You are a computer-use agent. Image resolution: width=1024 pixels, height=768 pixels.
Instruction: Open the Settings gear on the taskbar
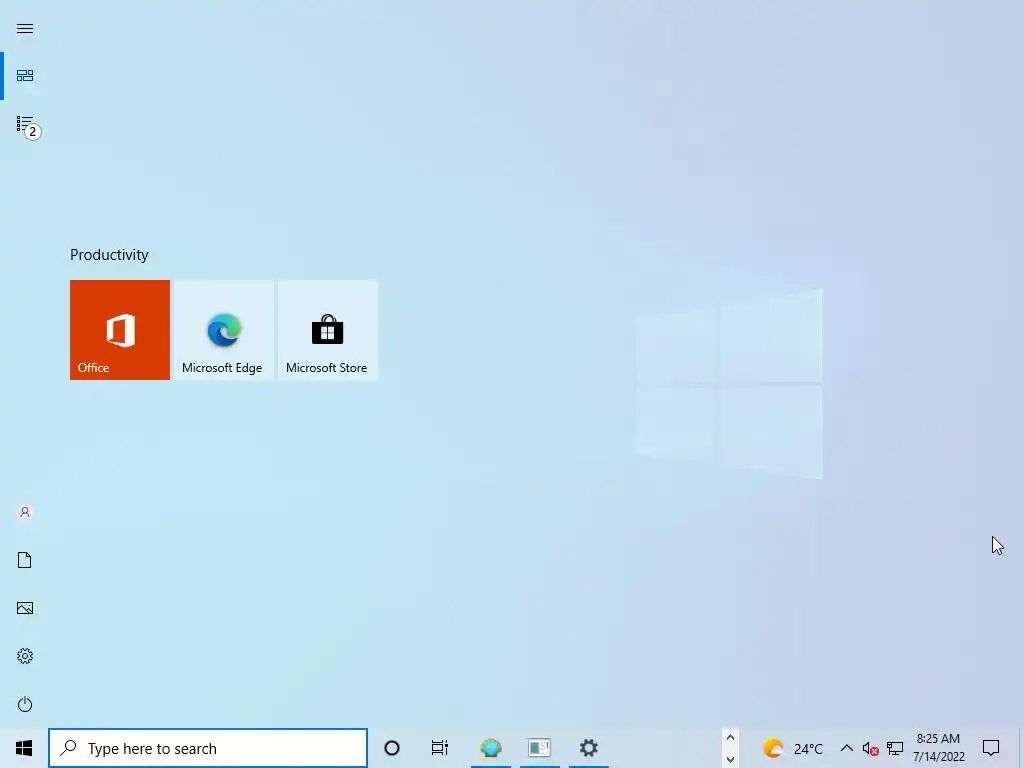(x=588, y=748)
